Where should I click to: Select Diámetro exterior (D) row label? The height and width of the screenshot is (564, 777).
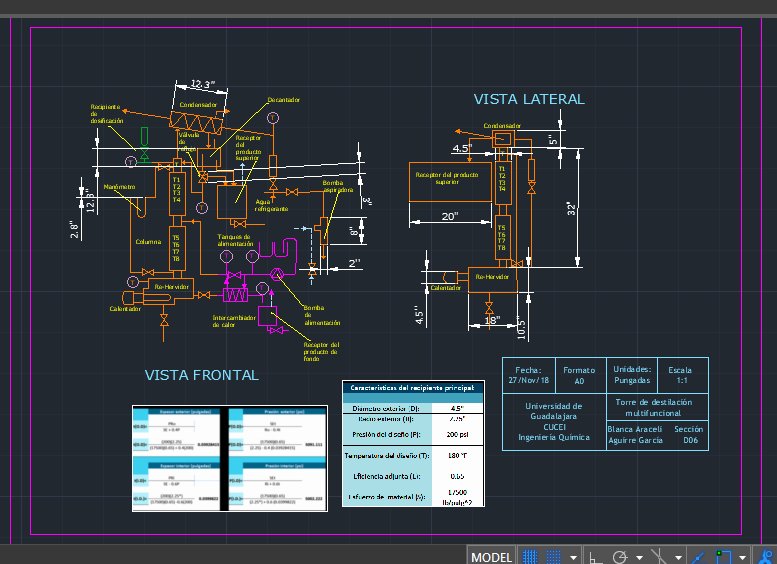point(386,409)
